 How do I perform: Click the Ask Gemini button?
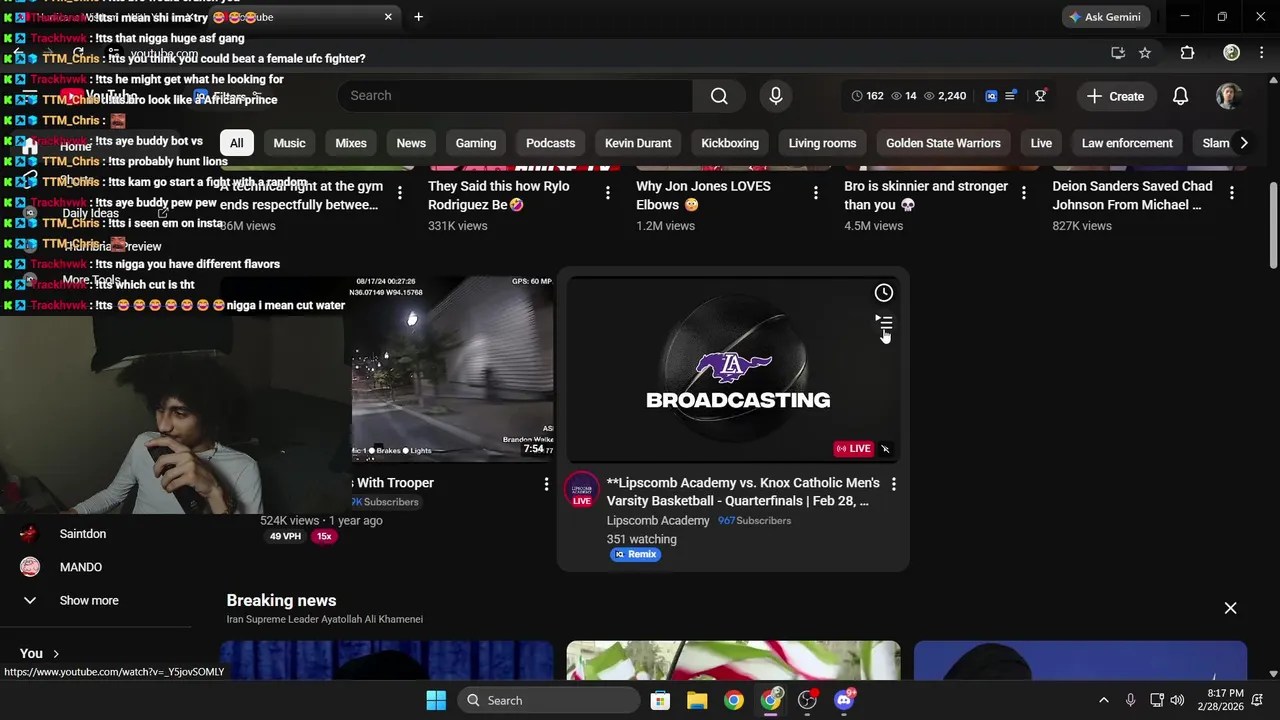pyautogui.click(x=1105, y=17)
